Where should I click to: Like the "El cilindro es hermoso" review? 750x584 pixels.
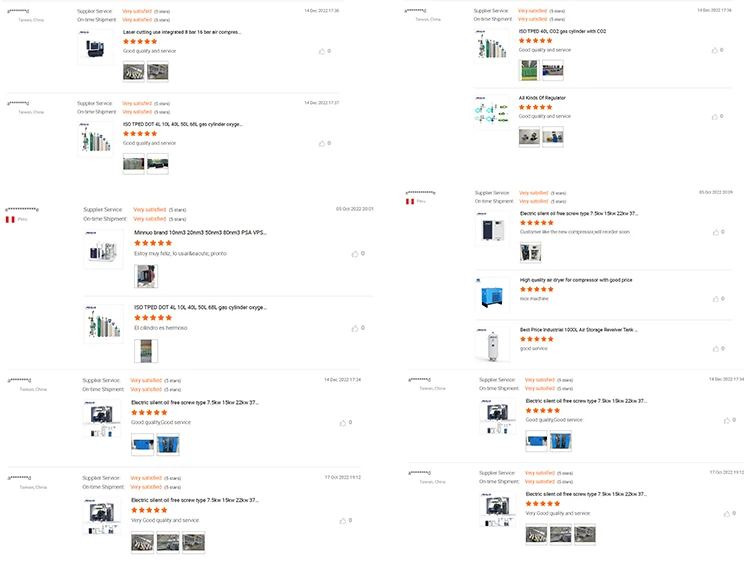point(355,328)
